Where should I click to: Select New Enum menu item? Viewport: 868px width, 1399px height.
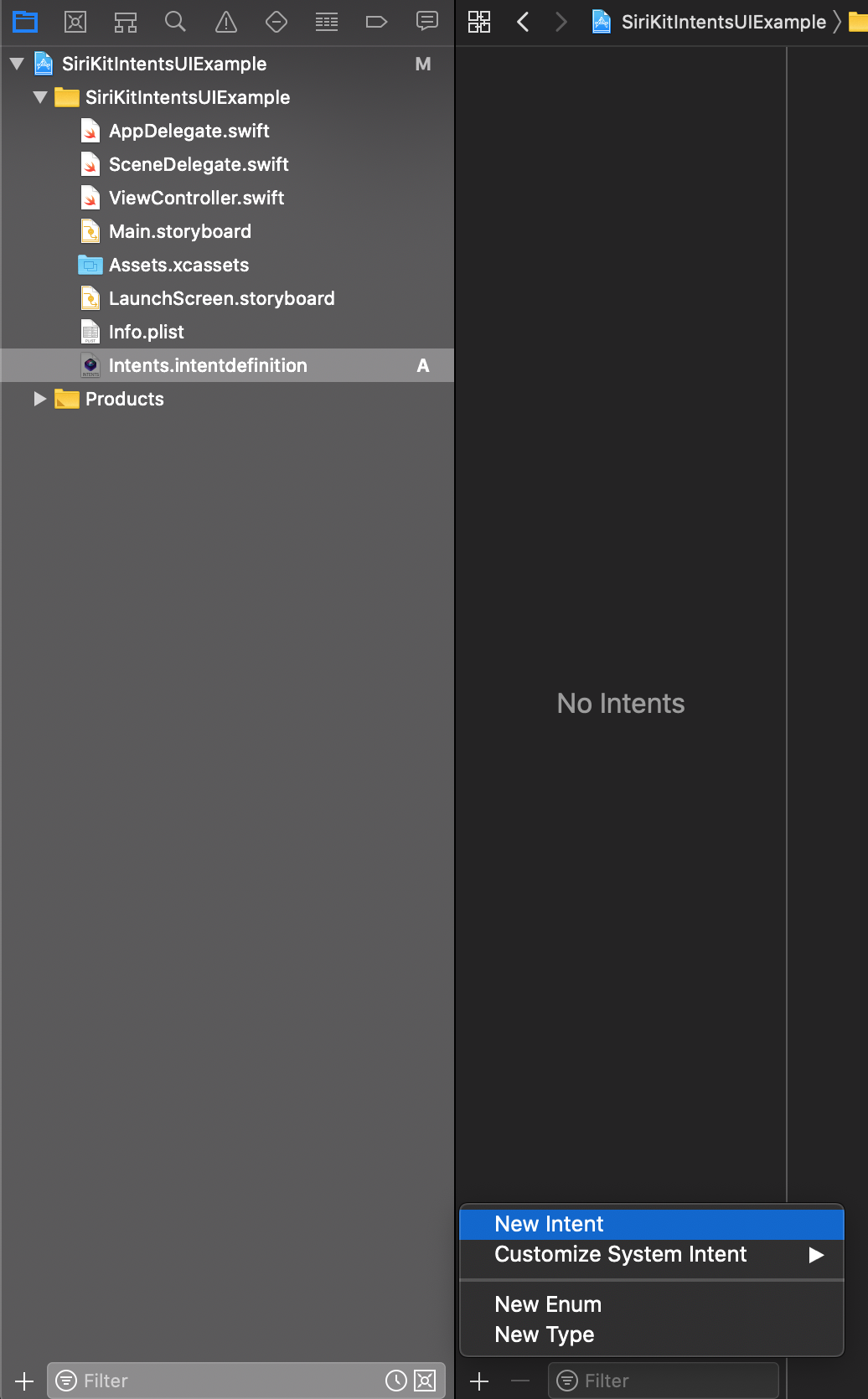coord(548,1304)
